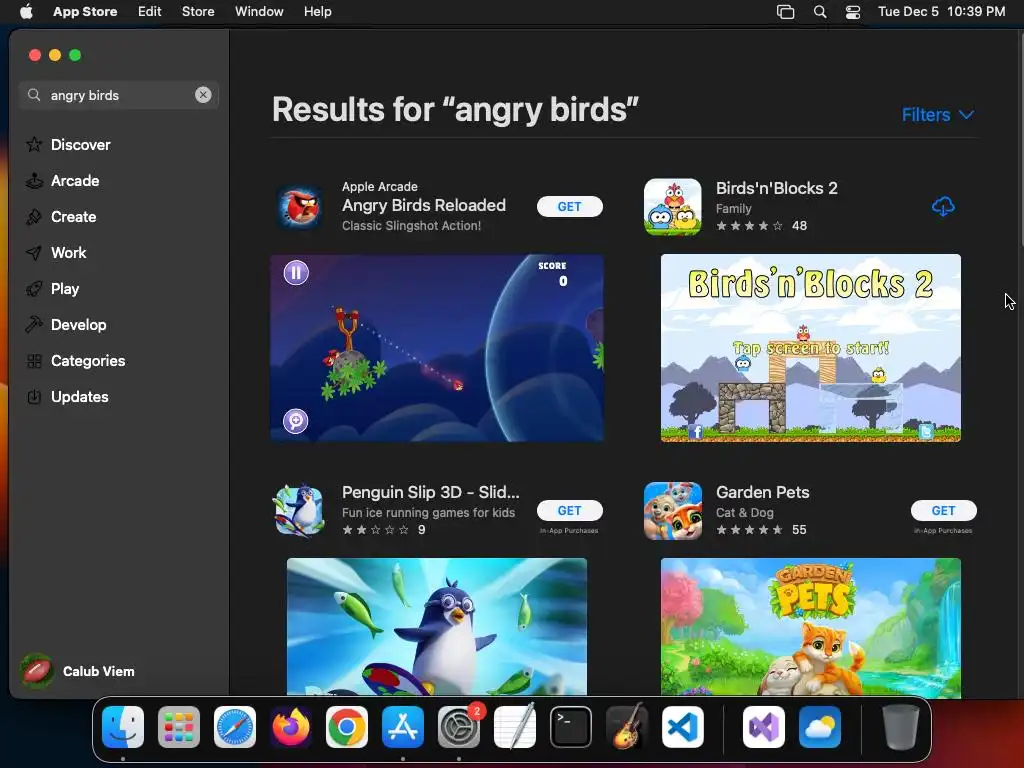Image resolution: width=1024 pixels, height=768 pixels.
Task: Open the Angry Birds Reloaded app icon
Action: (x=300, y=206)
